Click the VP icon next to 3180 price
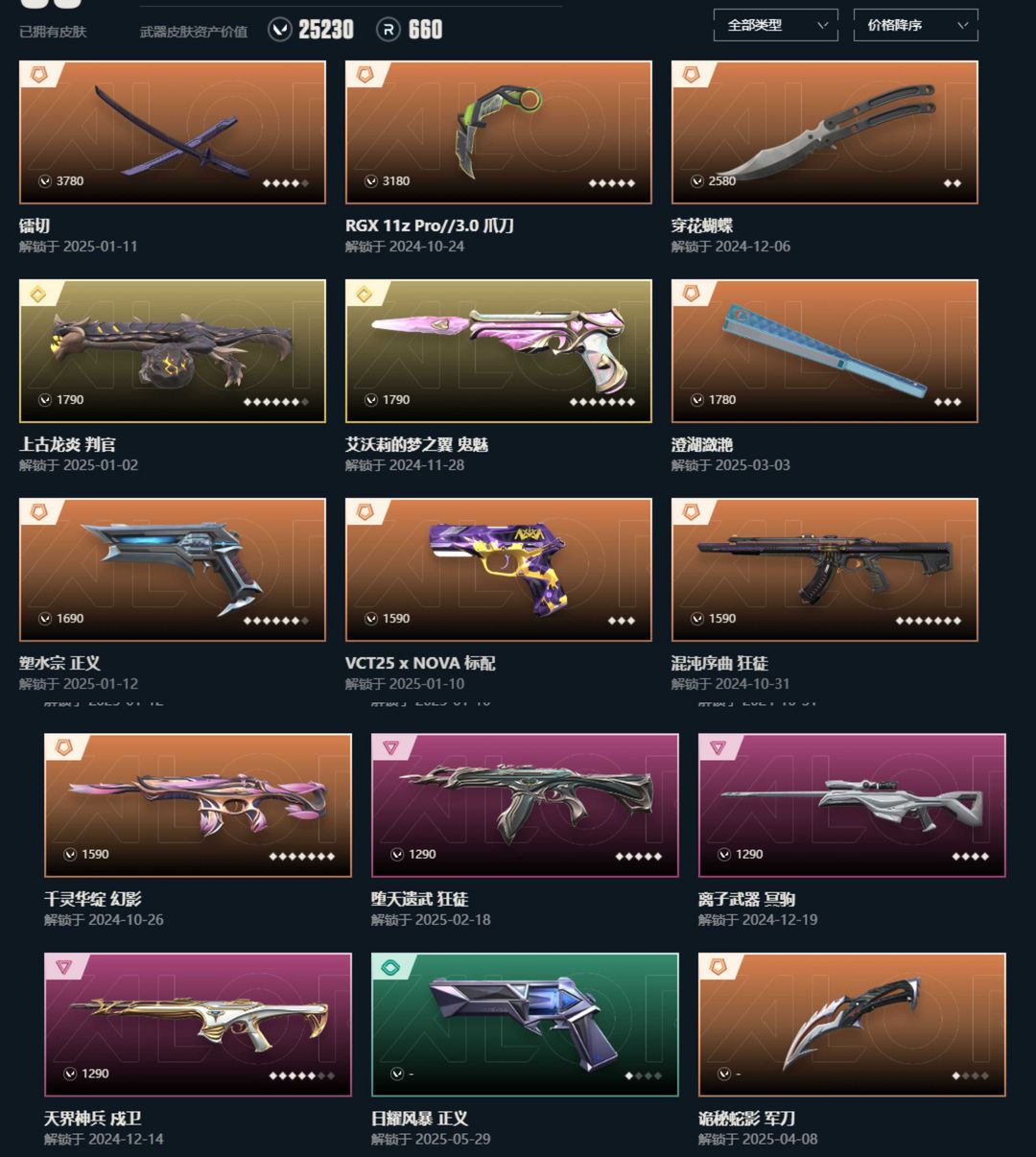Image resolution: width=1036 pixels, height=1157 pixels. point(371,181)
